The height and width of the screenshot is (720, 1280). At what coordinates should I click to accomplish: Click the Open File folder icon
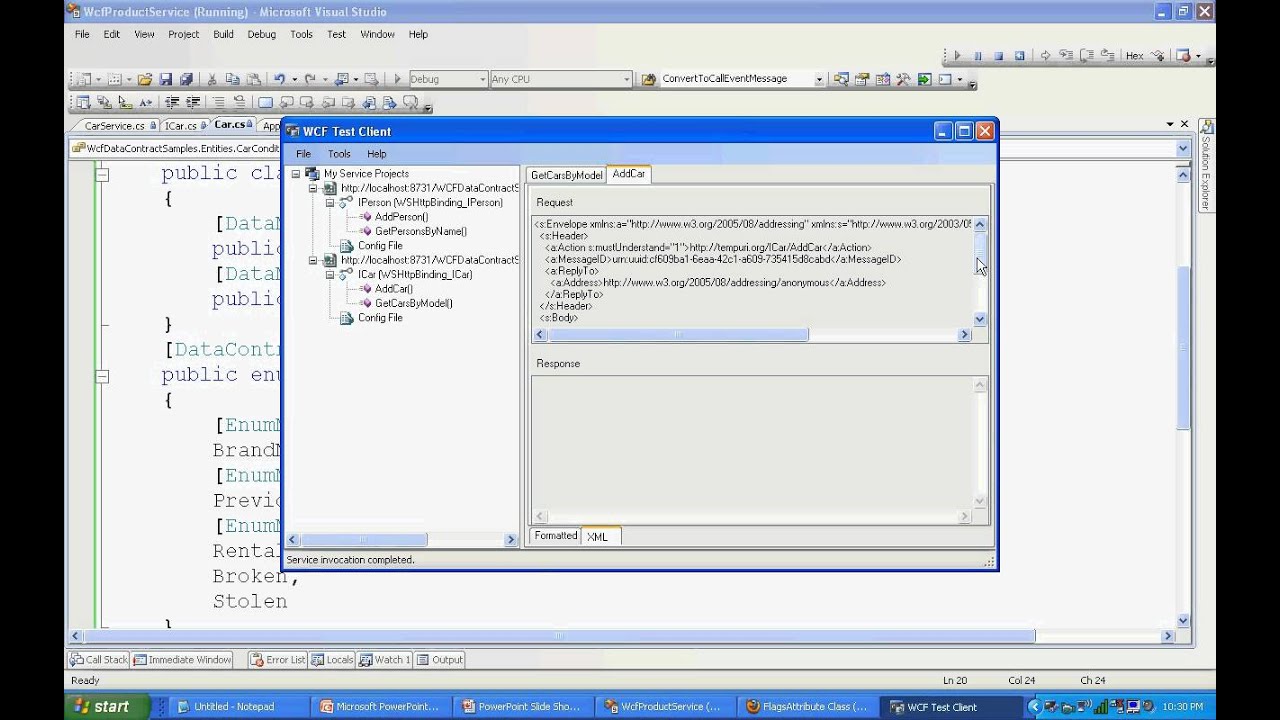click(x=145, y=79)
